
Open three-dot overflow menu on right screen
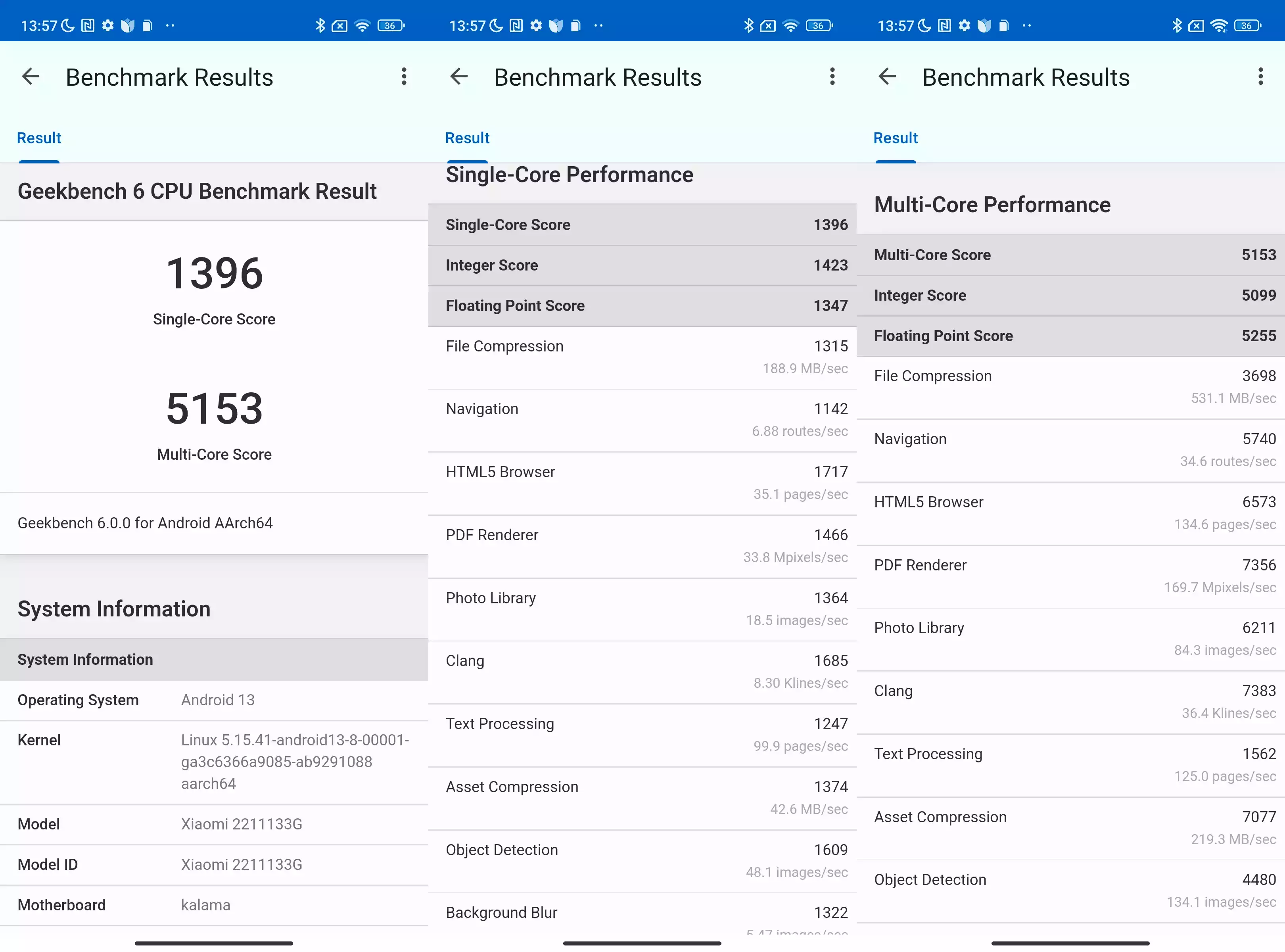click(1261, 76)
